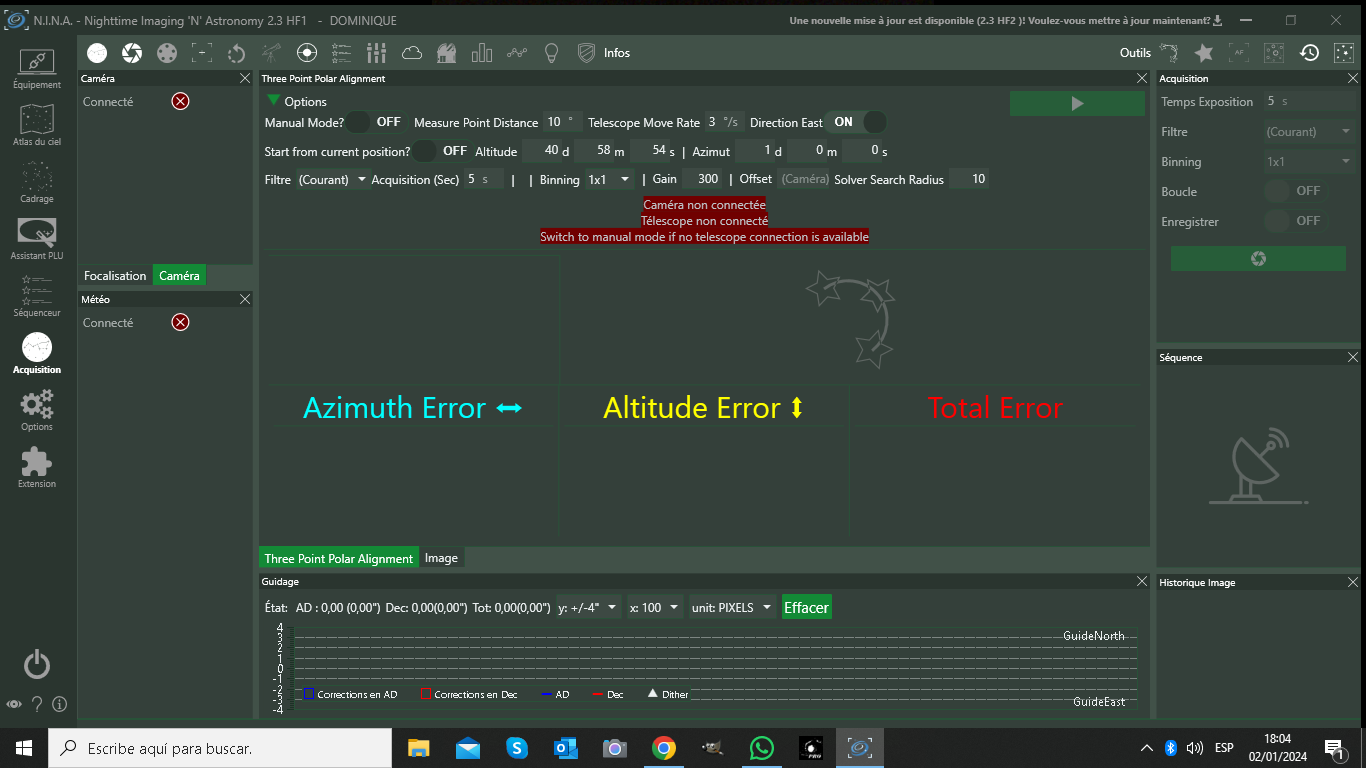Toggle Start from current position switch

(x=441, y=151)
